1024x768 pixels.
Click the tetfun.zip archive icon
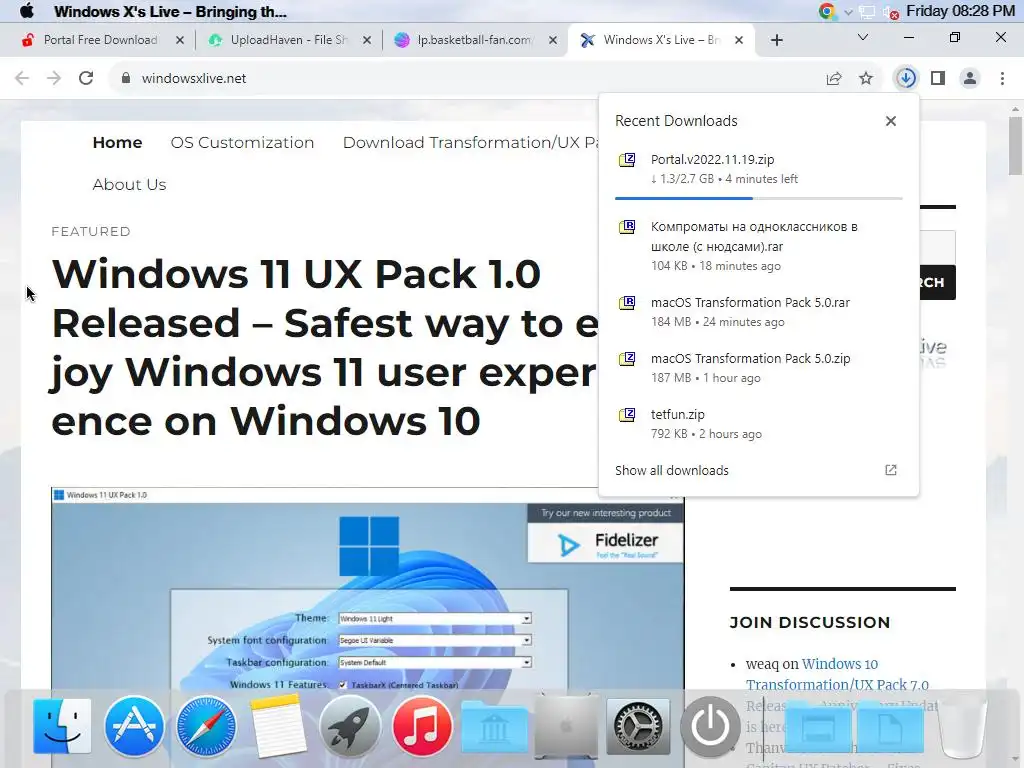(627, 415)
